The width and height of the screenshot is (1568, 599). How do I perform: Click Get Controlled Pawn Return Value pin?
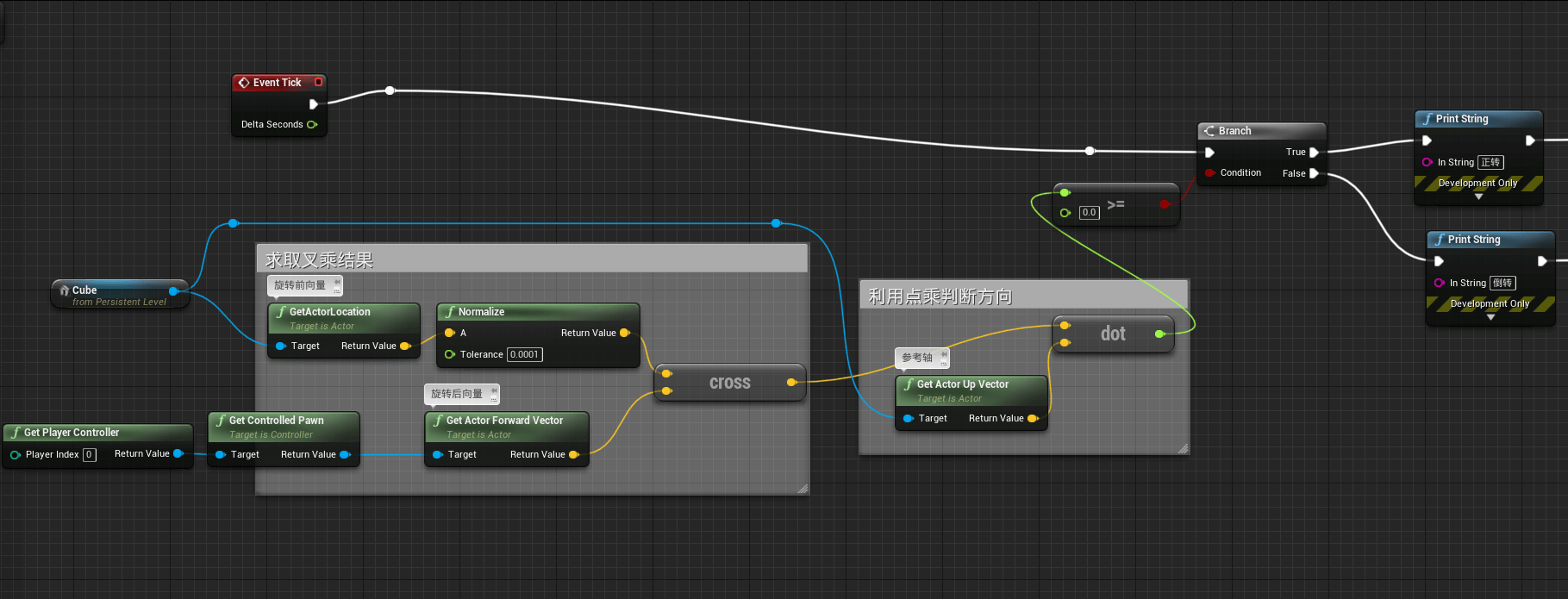point(345,454)
